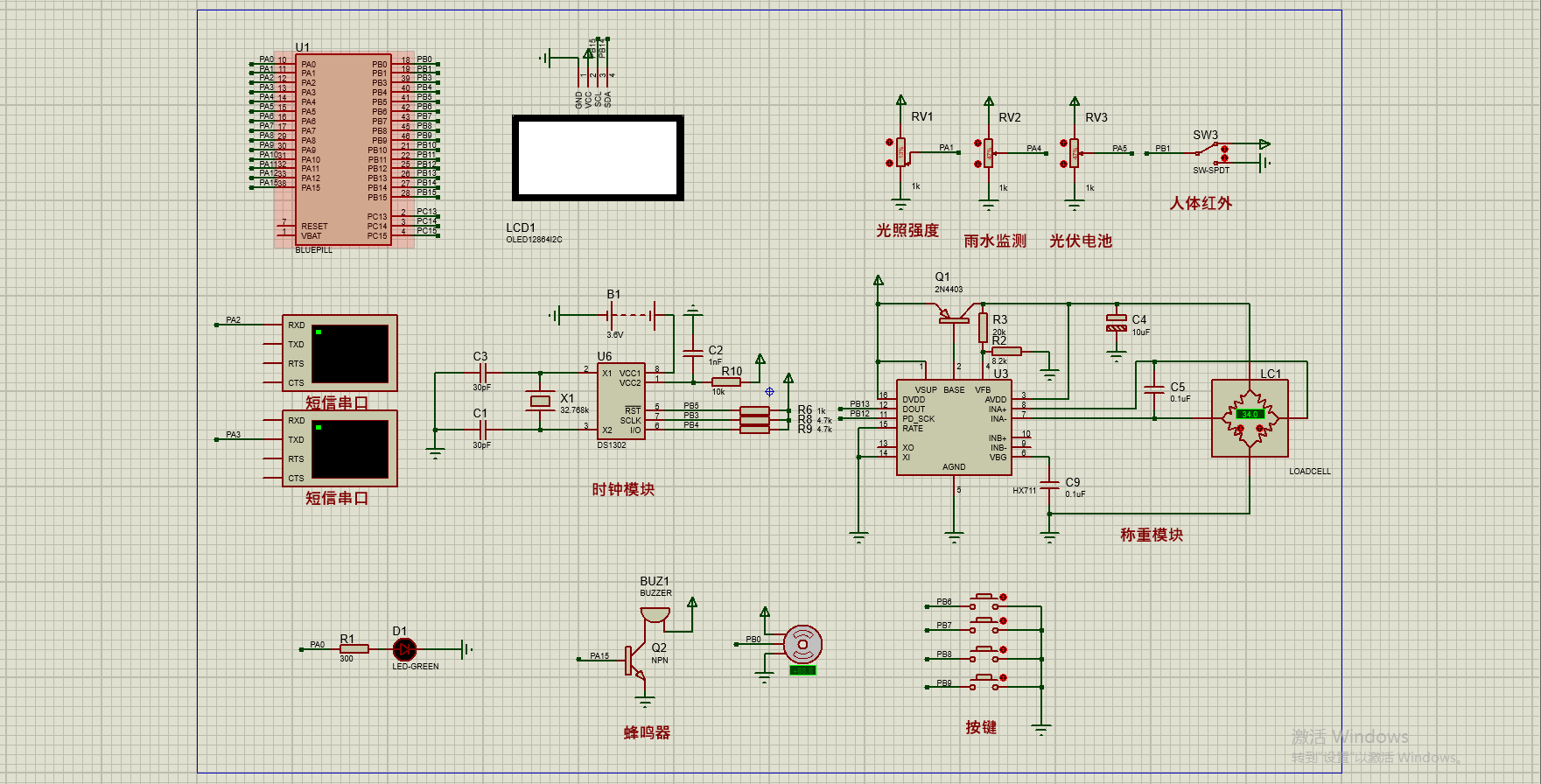Select the R1 300 ohm resistor
Viewport: 1541px width, 784px height.
point(354,649)
